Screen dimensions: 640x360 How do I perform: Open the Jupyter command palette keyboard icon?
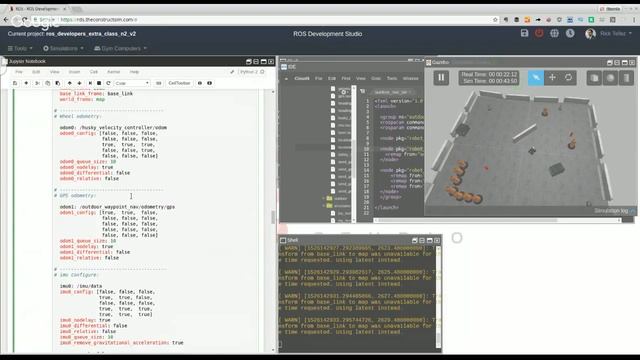159,83
